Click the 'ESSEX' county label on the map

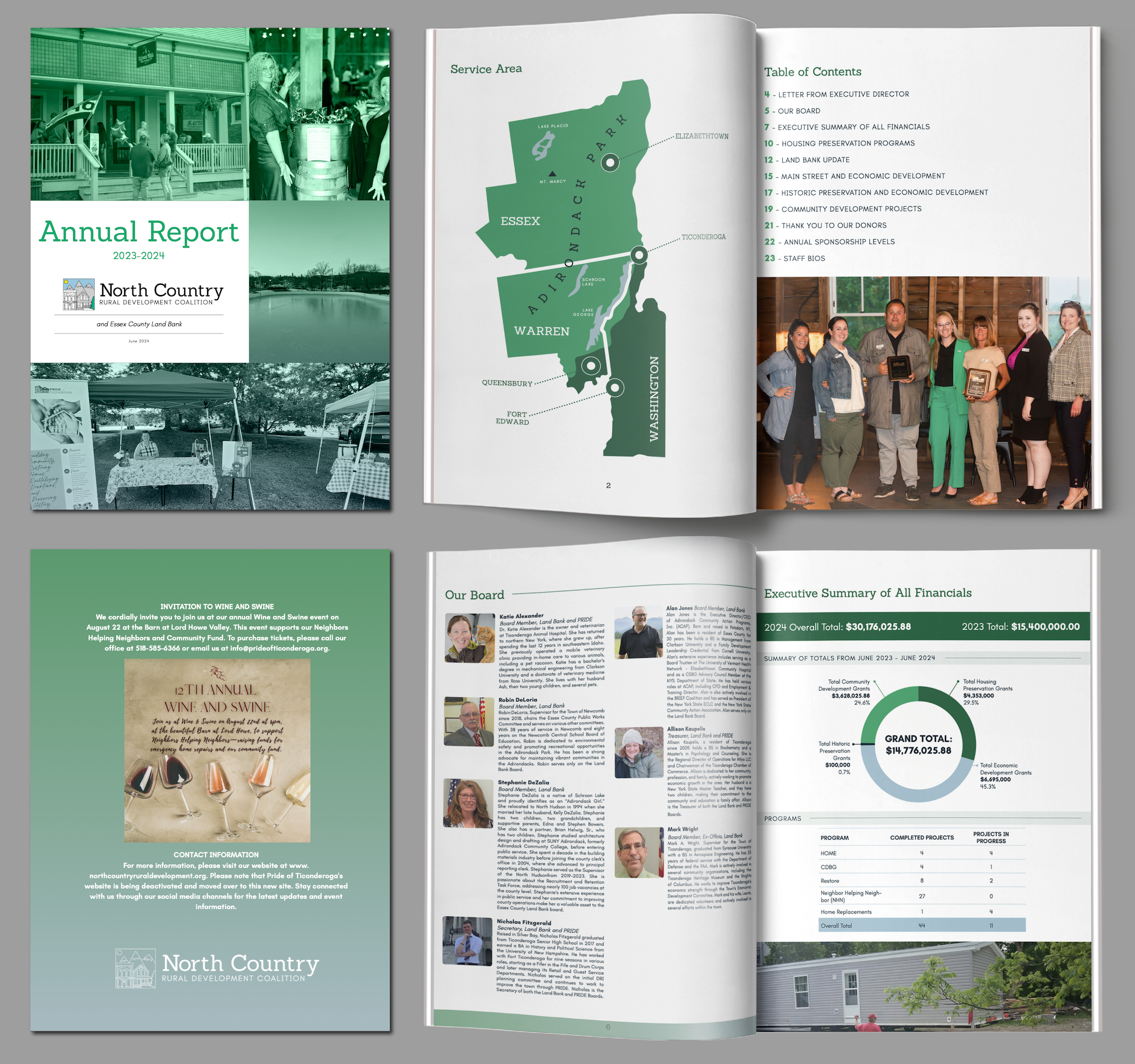[520, 221]
